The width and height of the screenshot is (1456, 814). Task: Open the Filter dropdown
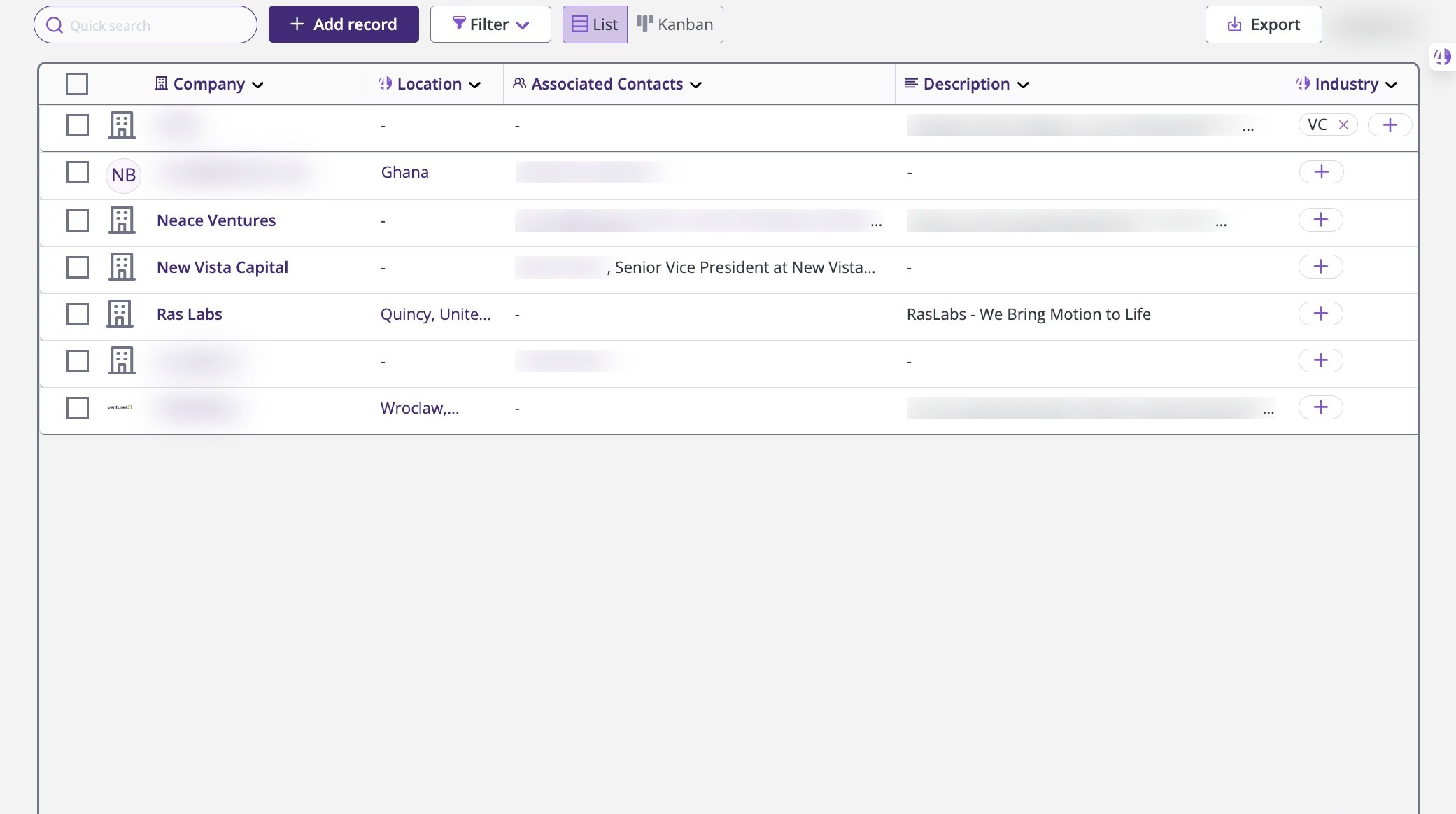490,24
